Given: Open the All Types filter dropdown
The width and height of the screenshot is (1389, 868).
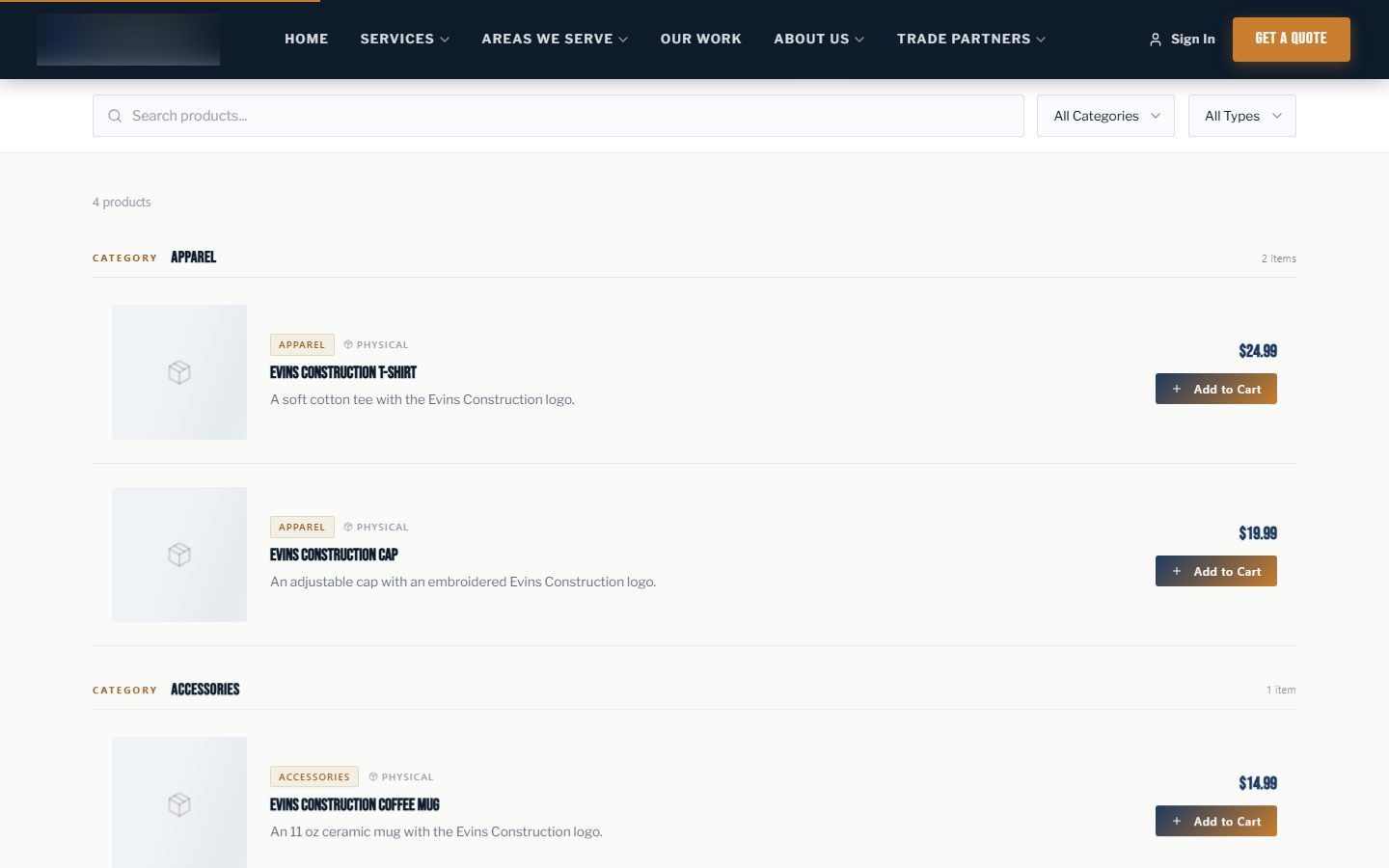Looking at the screenshot, I should [x=1242, y=116].
